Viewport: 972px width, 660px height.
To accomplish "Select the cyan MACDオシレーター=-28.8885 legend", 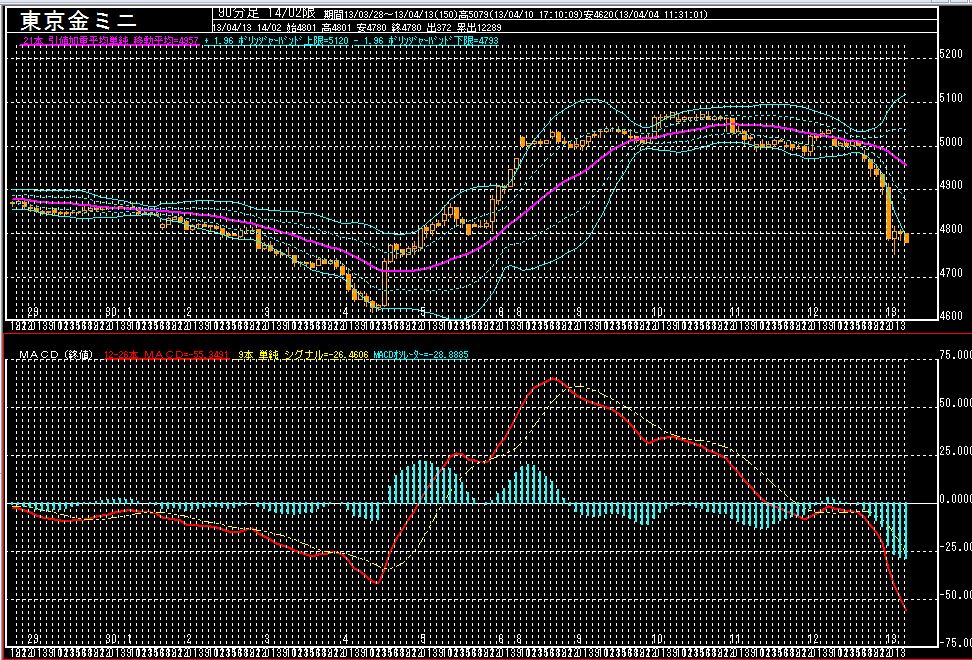I will (x=421, y=355).
